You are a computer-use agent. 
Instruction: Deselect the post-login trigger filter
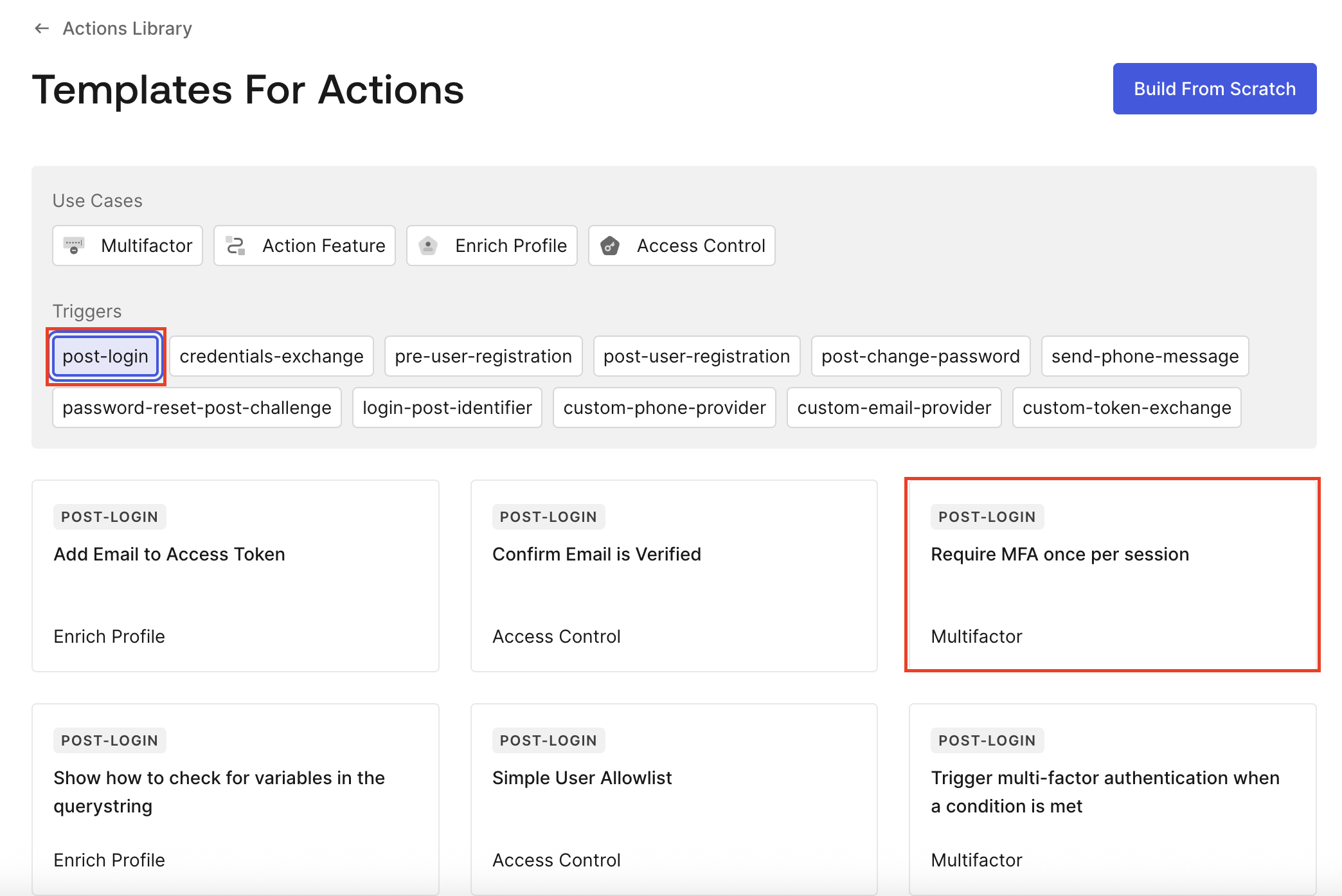coord(105,356)
